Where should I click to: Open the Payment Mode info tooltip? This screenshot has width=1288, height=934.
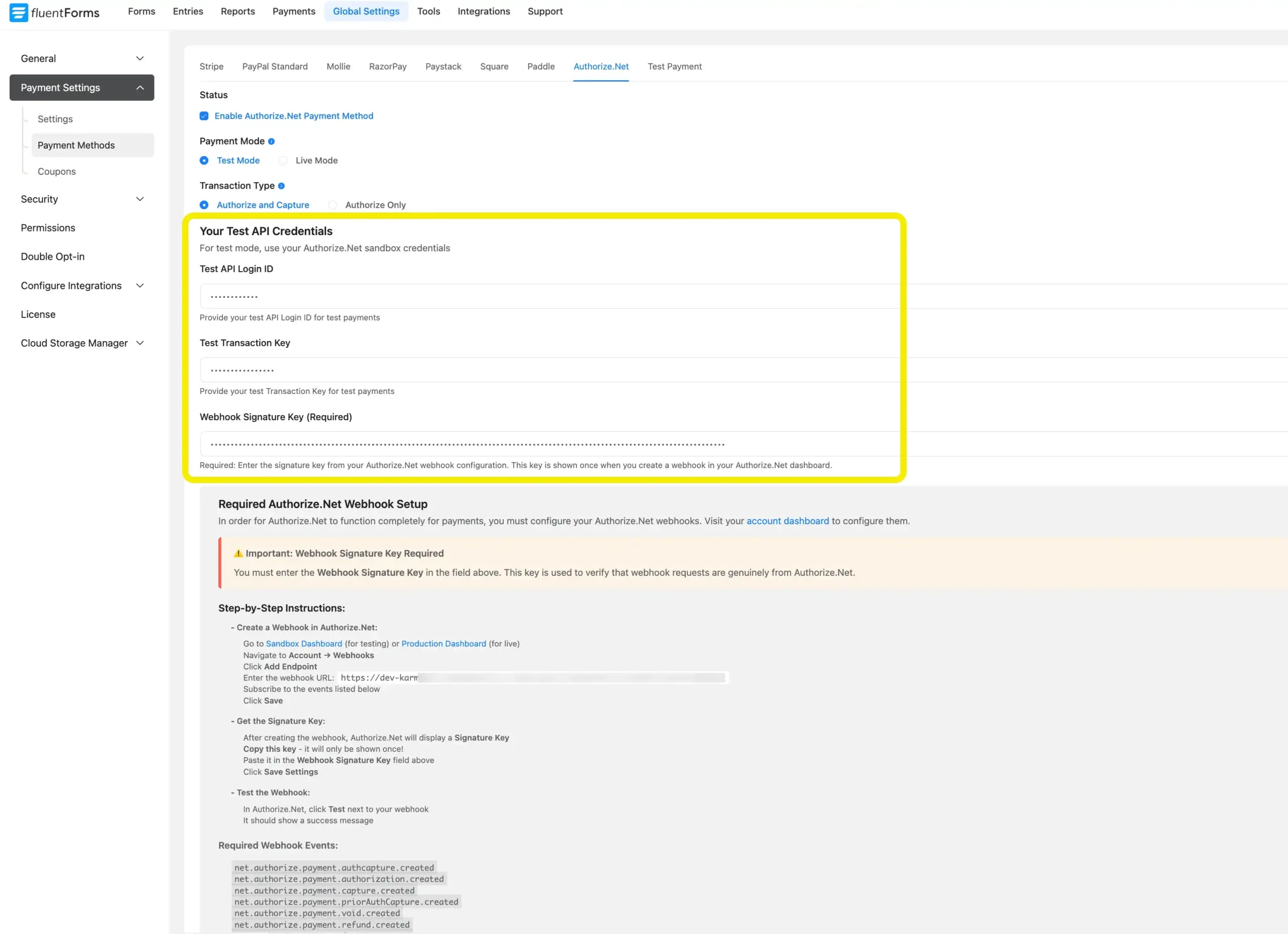coord(272,141)
